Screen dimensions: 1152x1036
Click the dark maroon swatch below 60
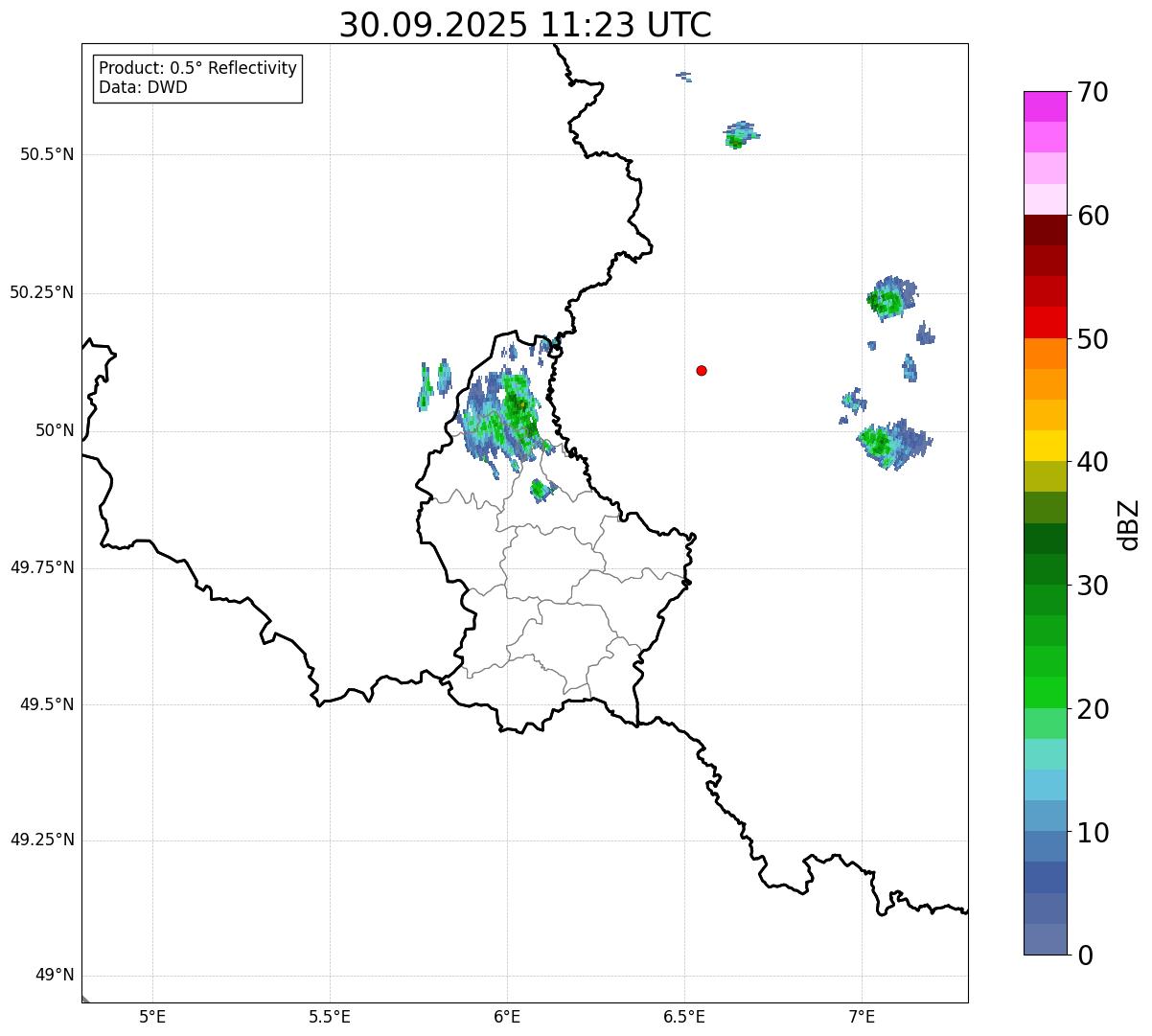(x=1046, y=230)
